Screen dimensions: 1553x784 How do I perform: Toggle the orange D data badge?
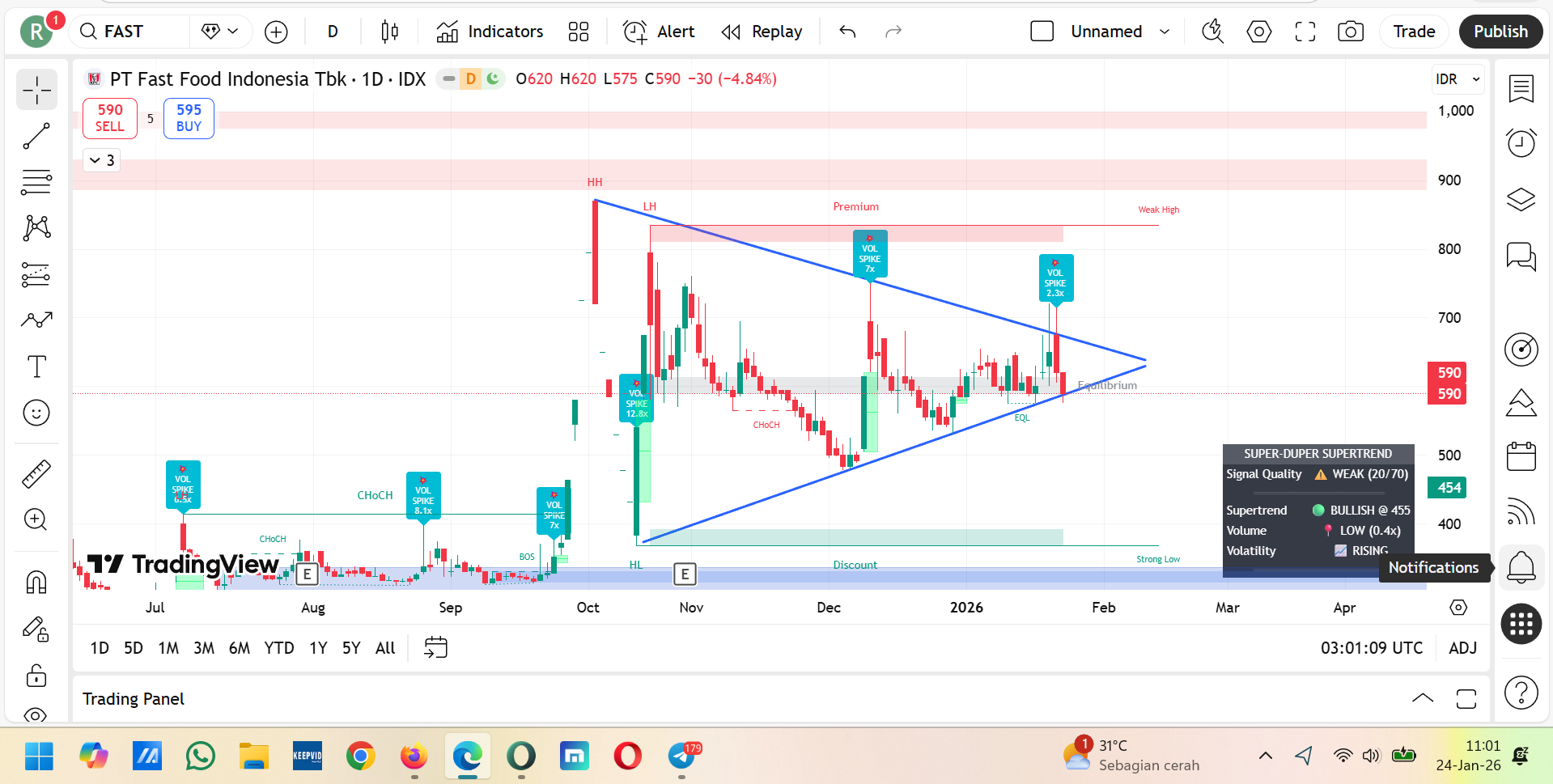click(x=471, y=78)
